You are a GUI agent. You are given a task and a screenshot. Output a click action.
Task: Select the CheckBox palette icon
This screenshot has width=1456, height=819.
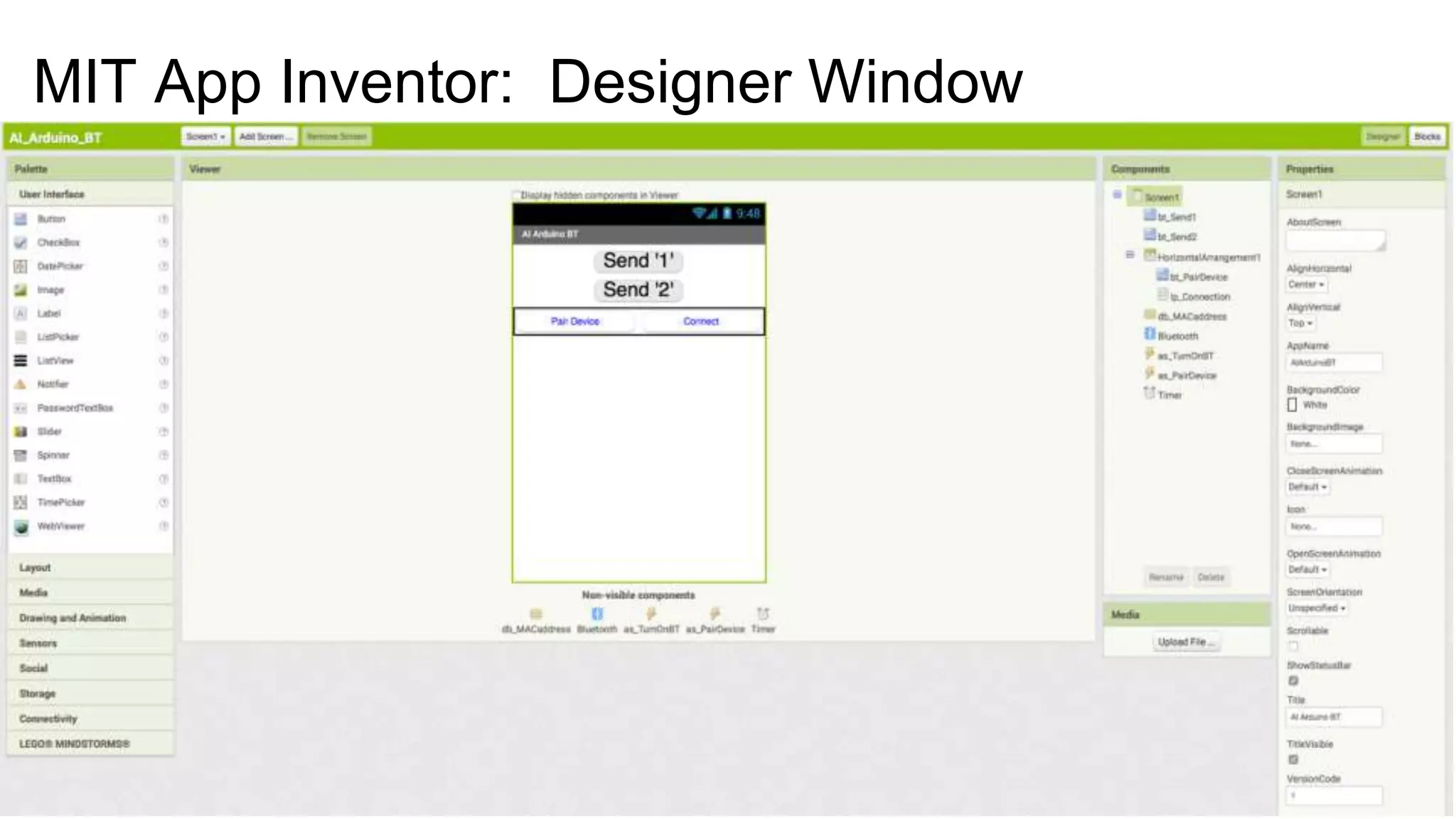[21, 242]
